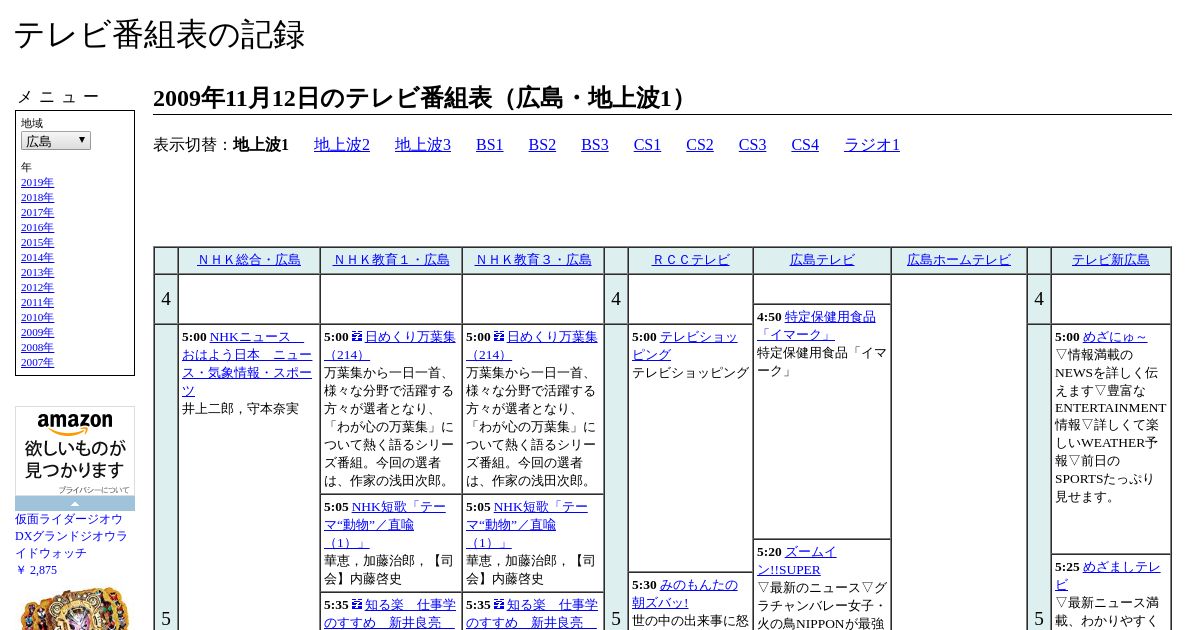Select the current 地上波1 label

pyautogui.click(x=261, y=145)
